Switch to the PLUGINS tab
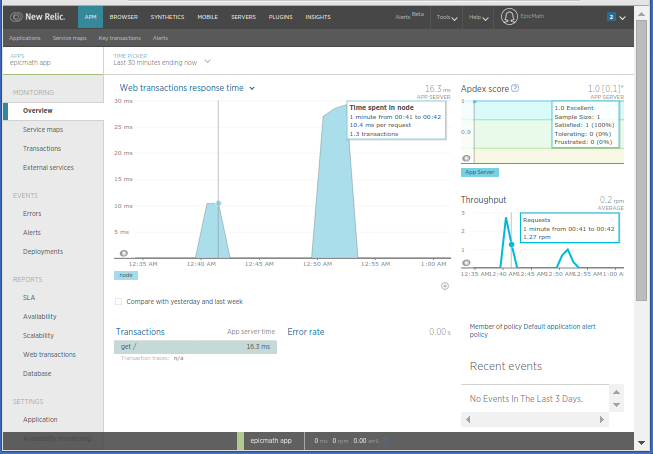Viewport: 653px width, 454px height. 281,17
